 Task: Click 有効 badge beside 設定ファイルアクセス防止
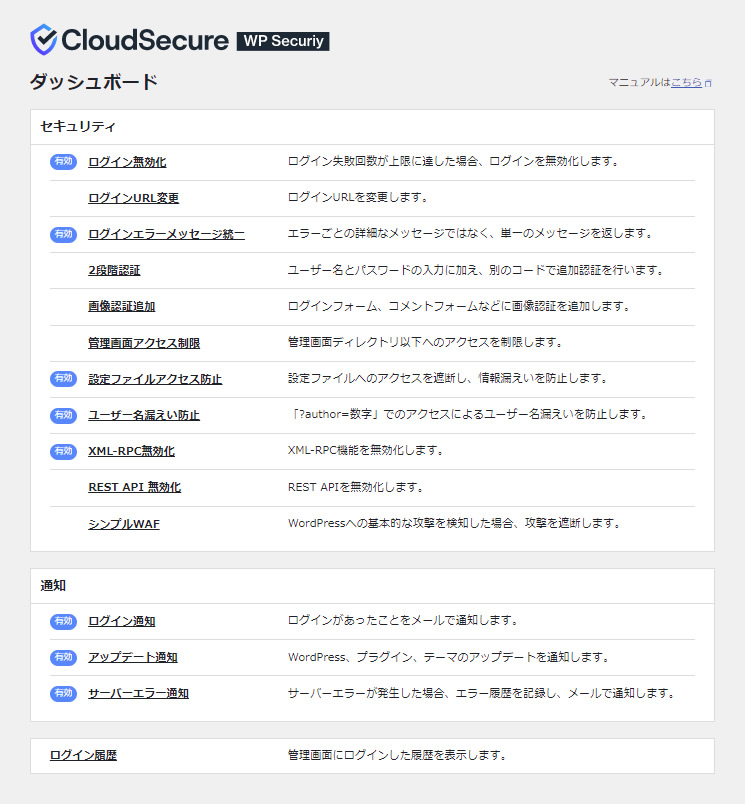pyautogui.click(x=64, y=378)
